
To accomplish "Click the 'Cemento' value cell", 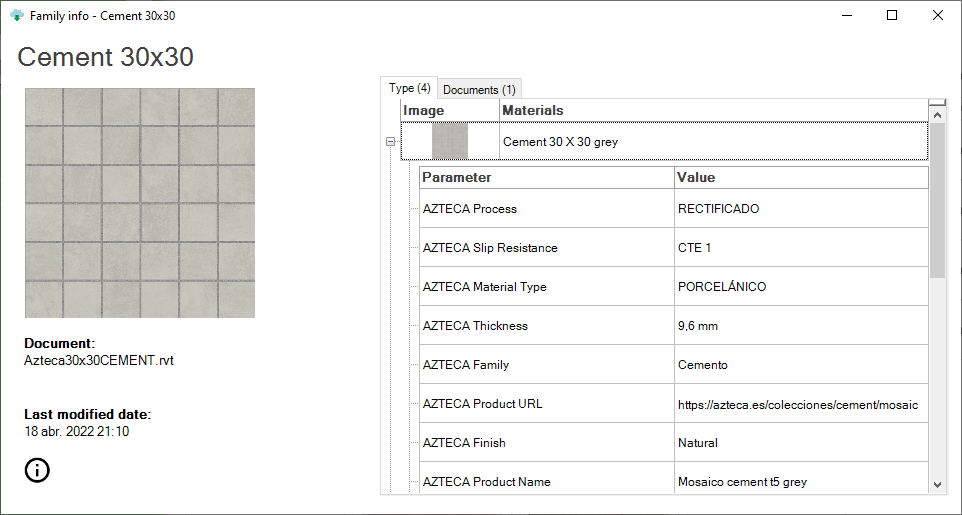I will (x=801, y=365).
